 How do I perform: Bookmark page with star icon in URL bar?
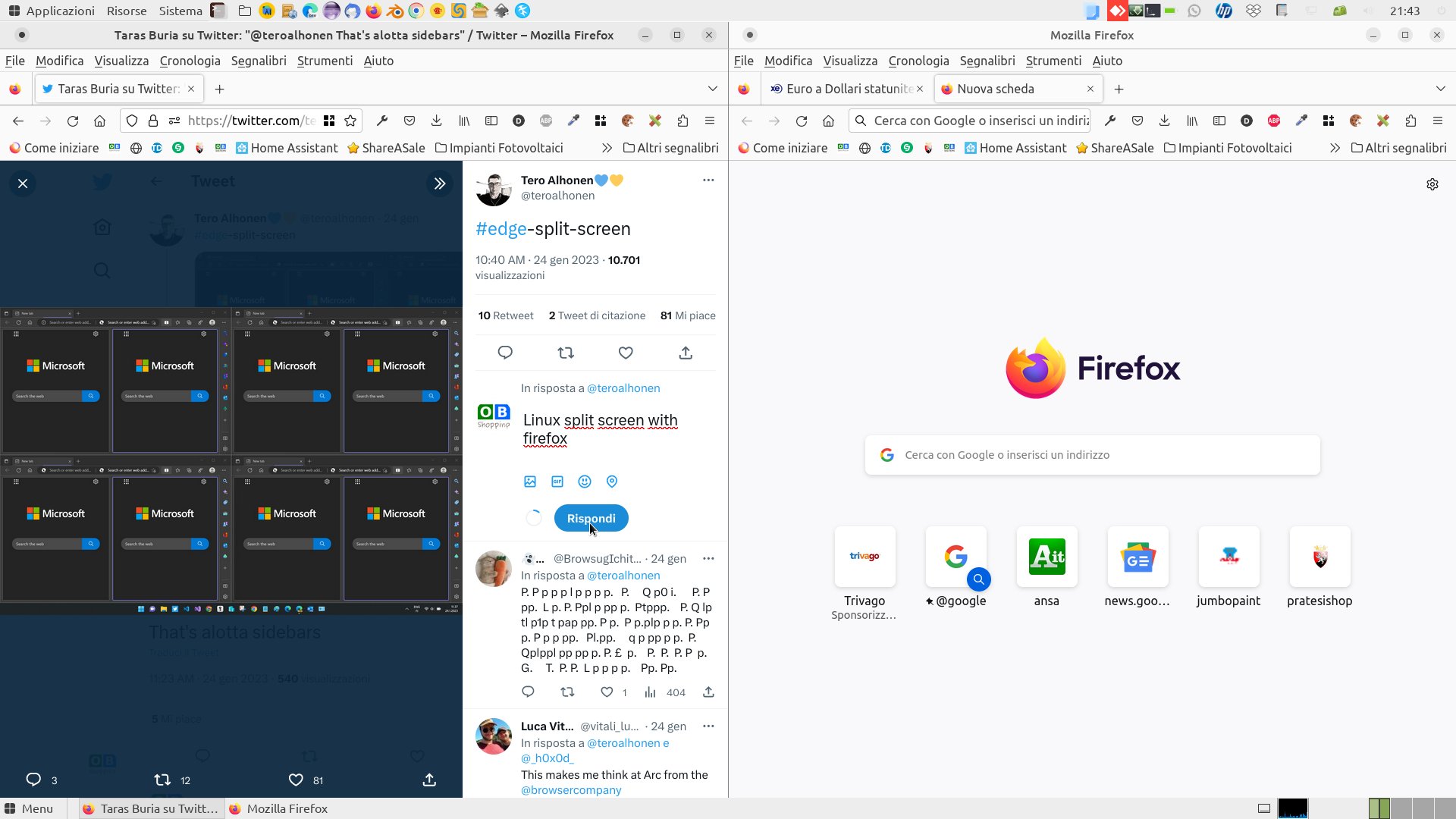click(350, 121)
